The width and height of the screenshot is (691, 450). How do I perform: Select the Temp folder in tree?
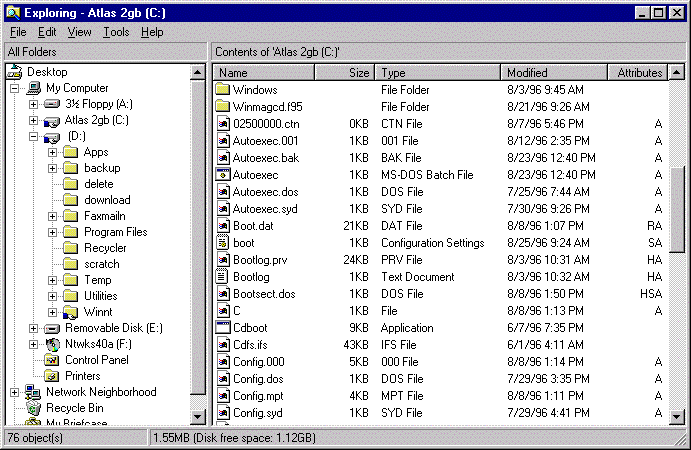[98, 280]
